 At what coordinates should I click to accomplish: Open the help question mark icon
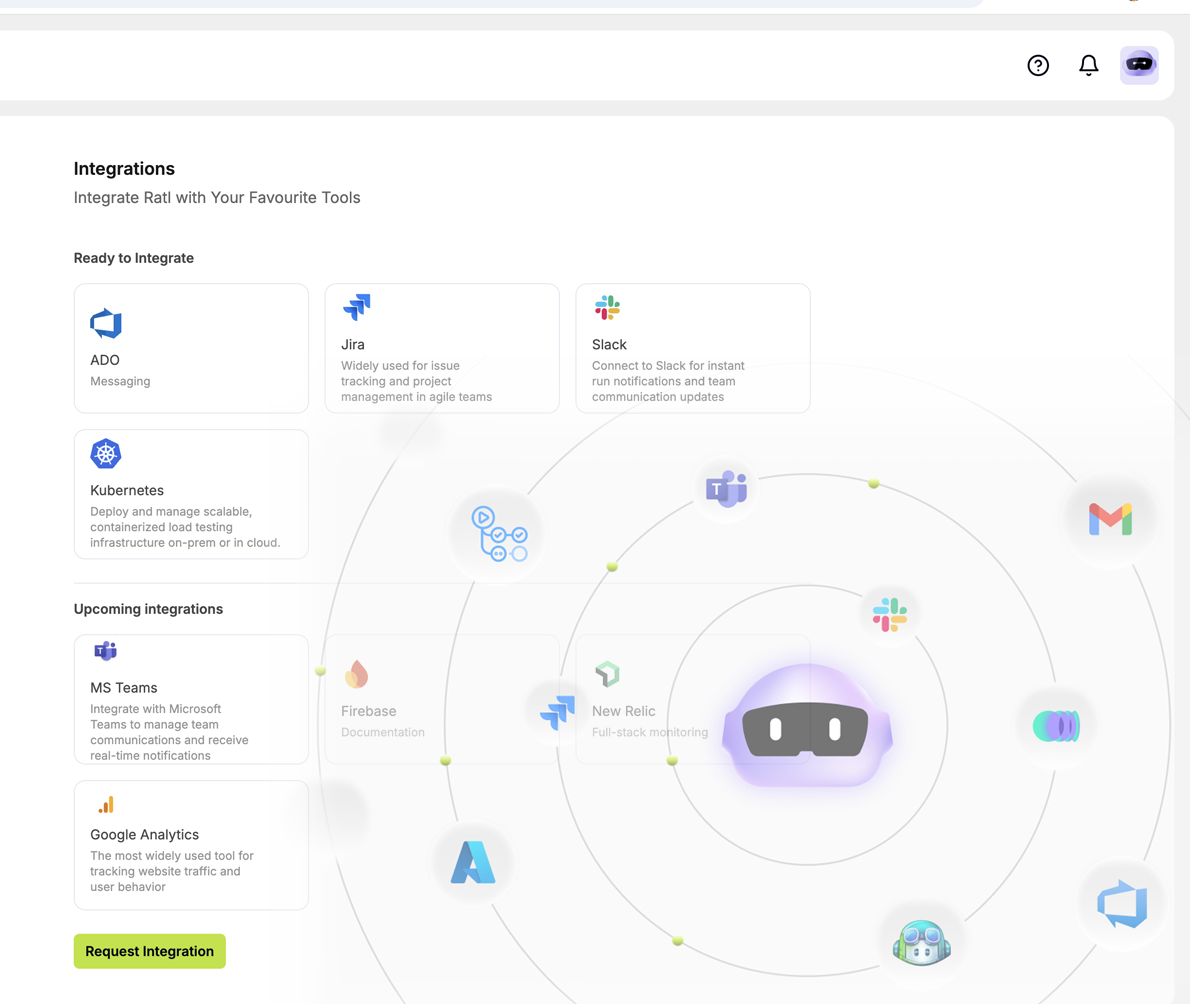tap(1037, 65)
